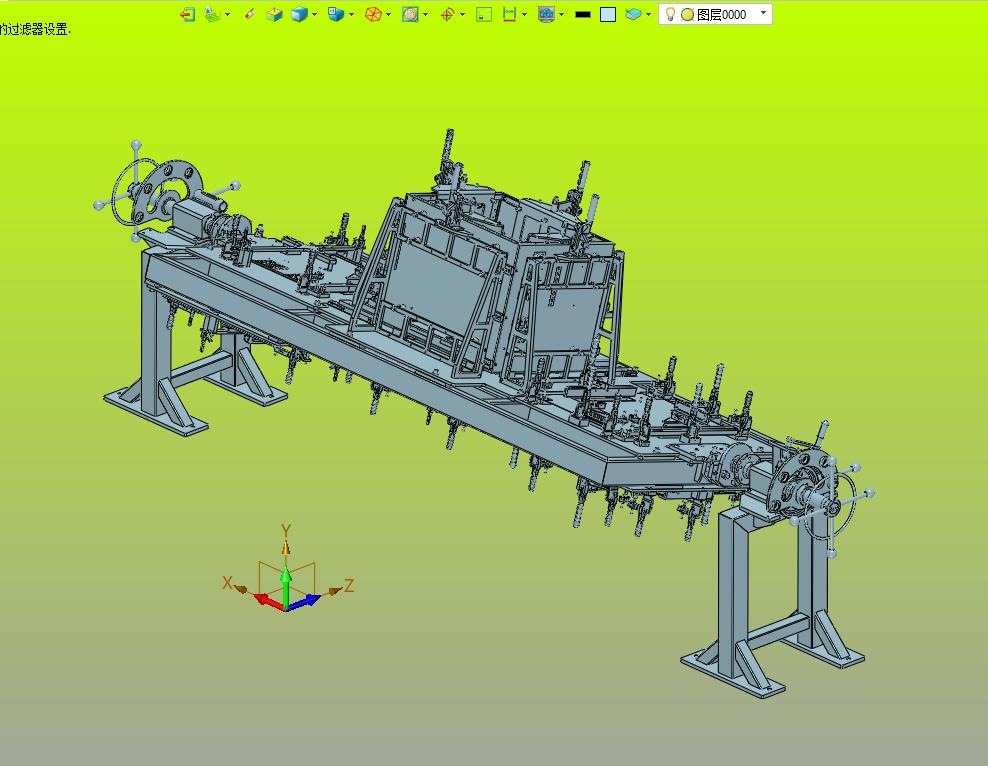Screen dimensions: 988x766
Task: Click the exit icon at toolbar start
Action: point(187,14)
